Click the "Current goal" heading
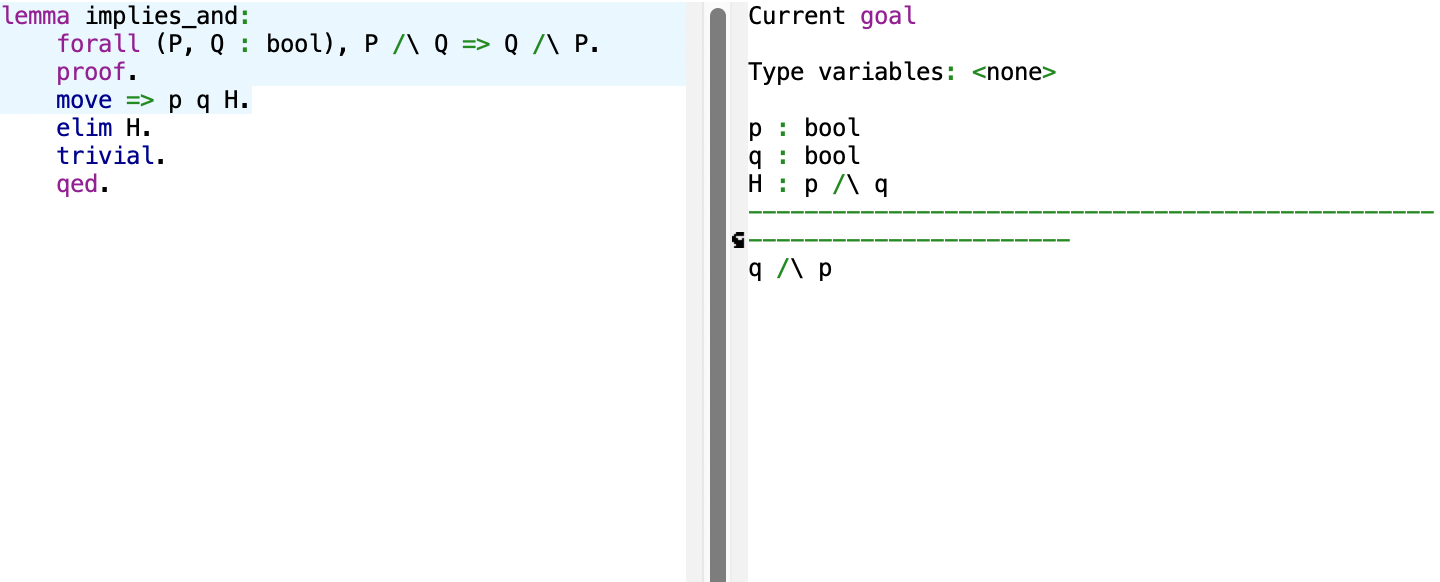1440x582 pixels. point(832,16)
